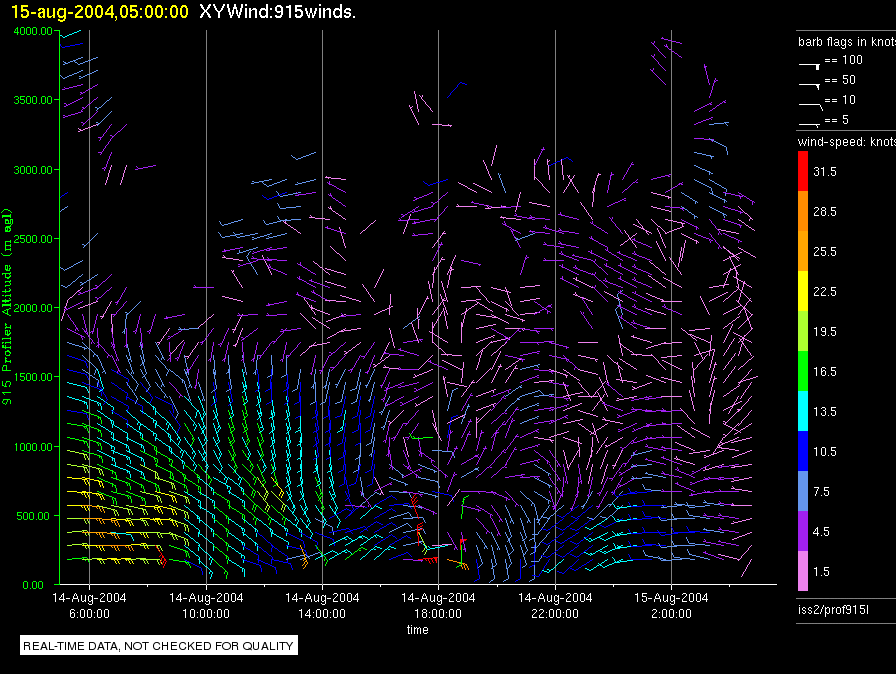Click the red 31.5 knots color swatch
This screenshot has width=896, height=674.
click(803, 171)
